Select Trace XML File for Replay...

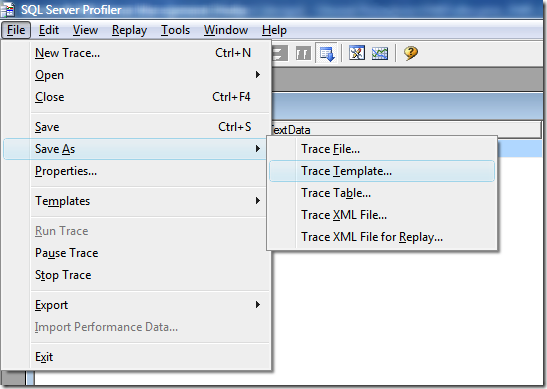(x=382, y=237)
